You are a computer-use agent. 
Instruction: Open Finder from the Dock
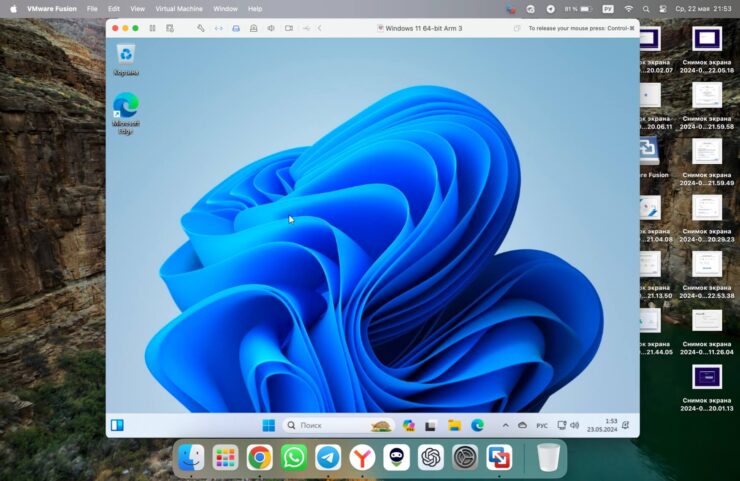click(x=191, y=457)
